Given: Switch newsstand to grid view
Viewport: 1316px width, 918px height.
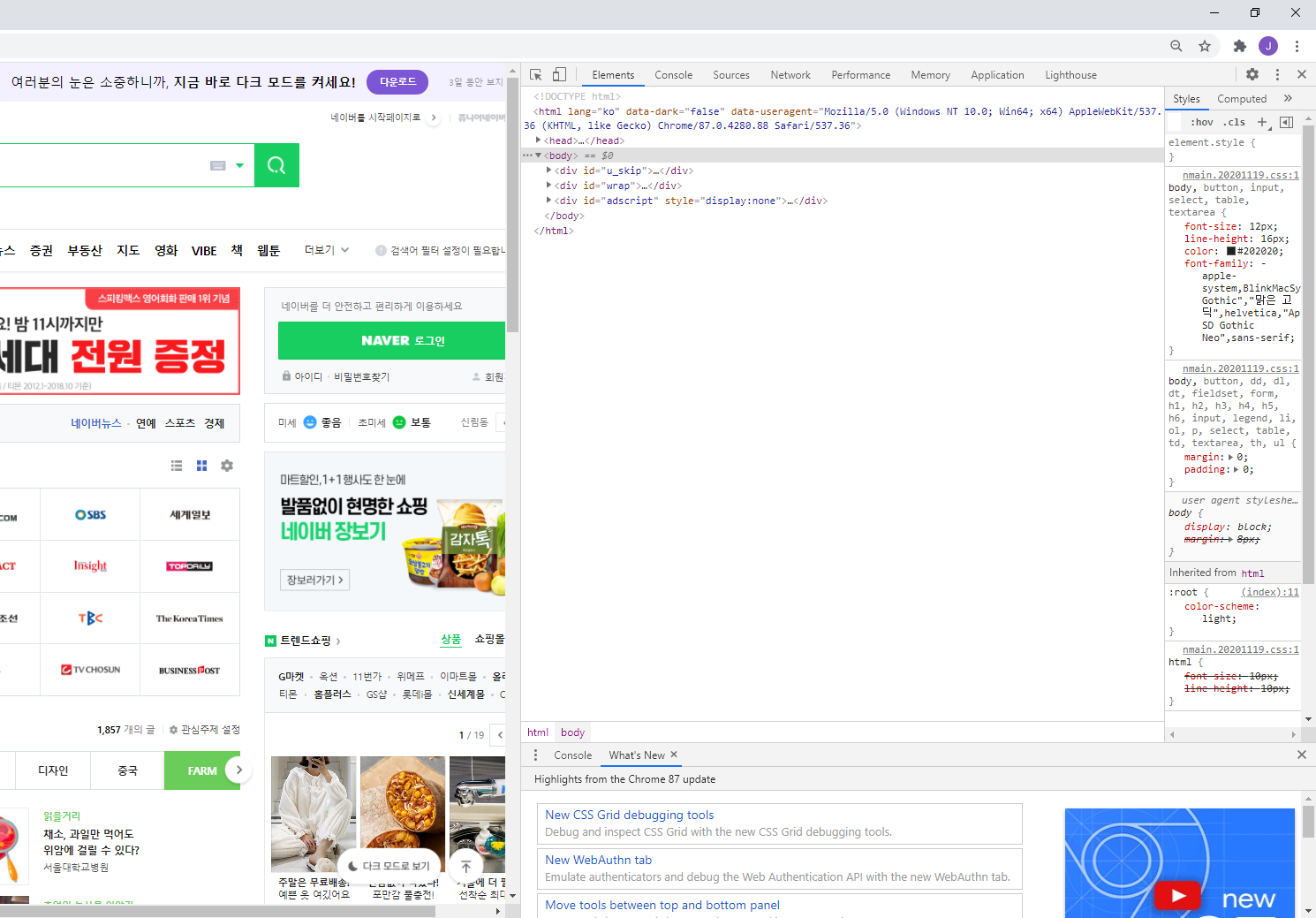Looking at the screenshot, I should pyautogui.click(x=201, y=466).
